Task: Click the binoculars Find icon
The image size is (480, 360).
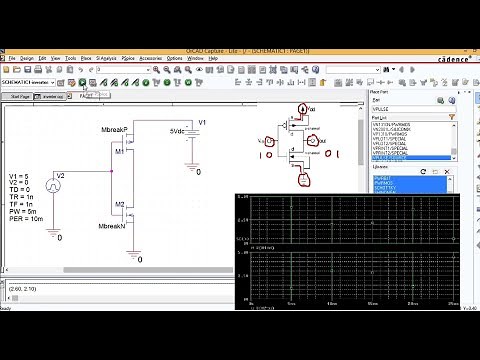Action: click(x=386, y=69)
